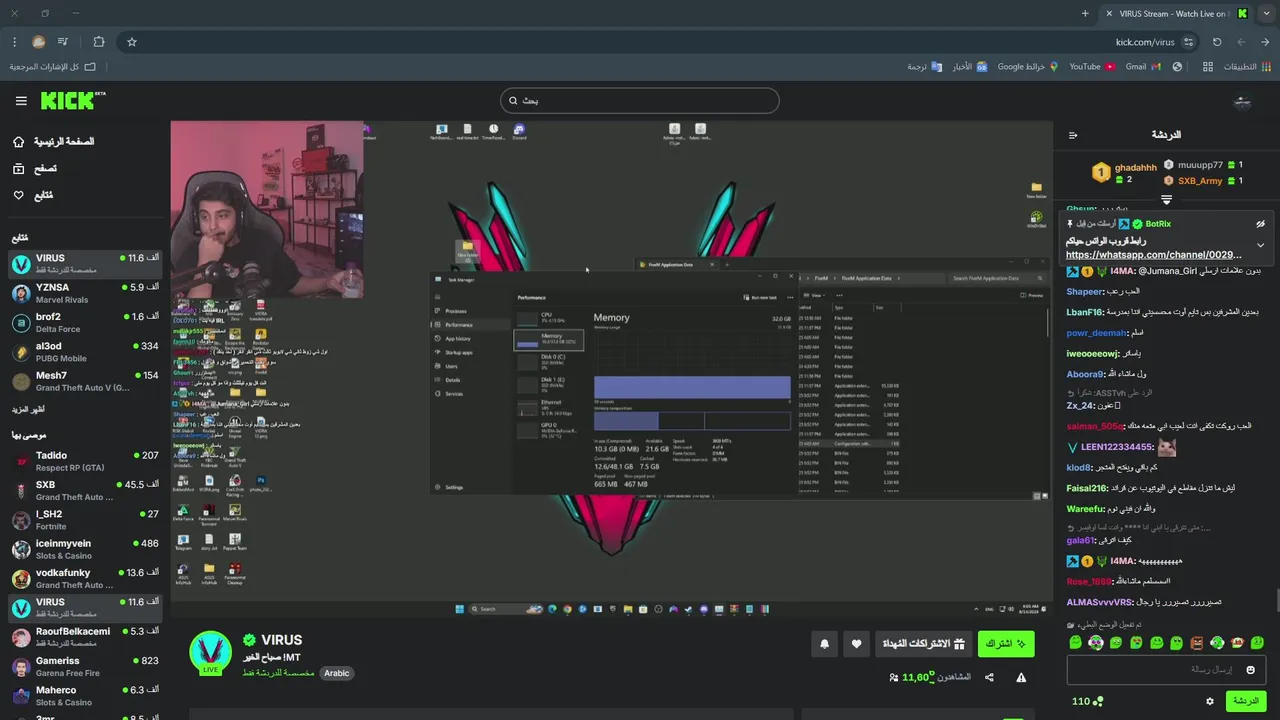1280x720 pixels.
Task: Open the emoji picker in message box
Action: [x=1251, y=669]
